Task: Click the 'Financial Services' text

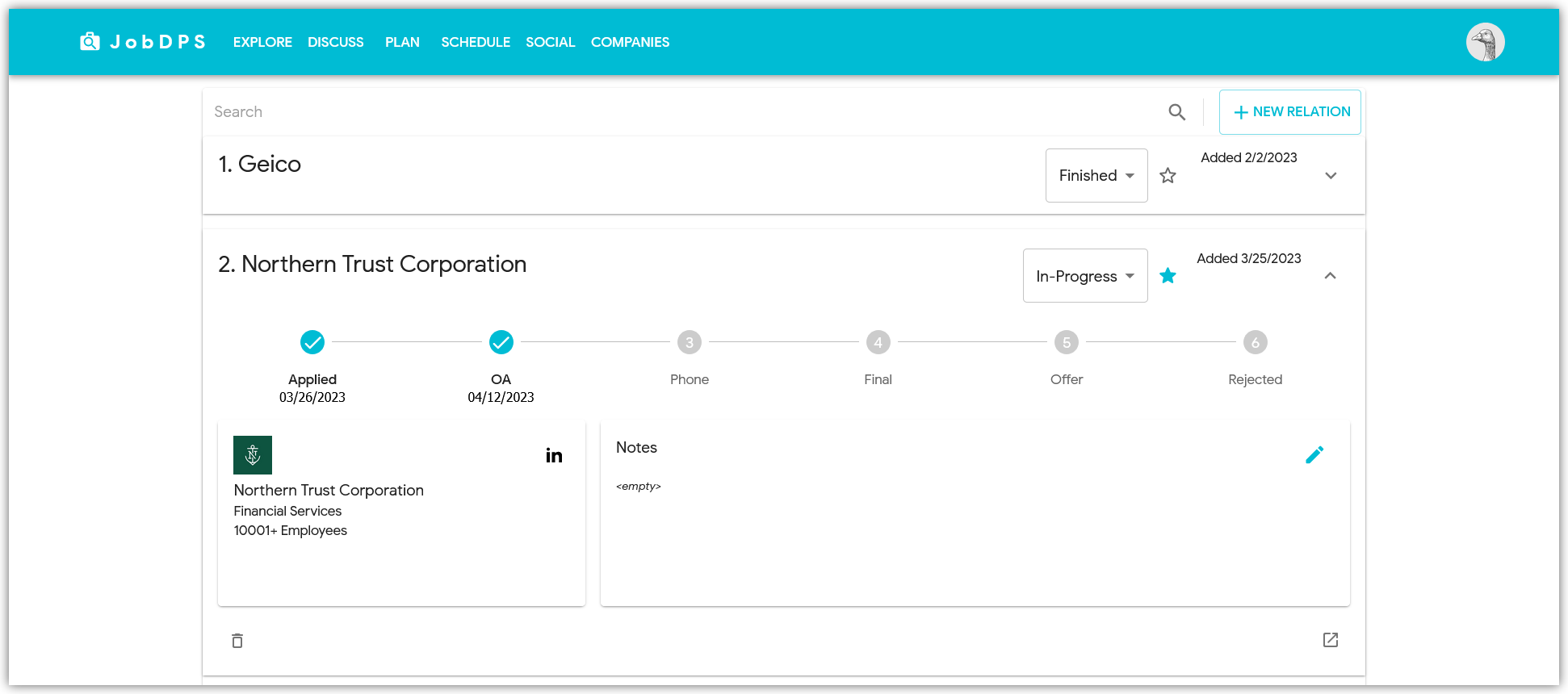Action: point(287,511)
